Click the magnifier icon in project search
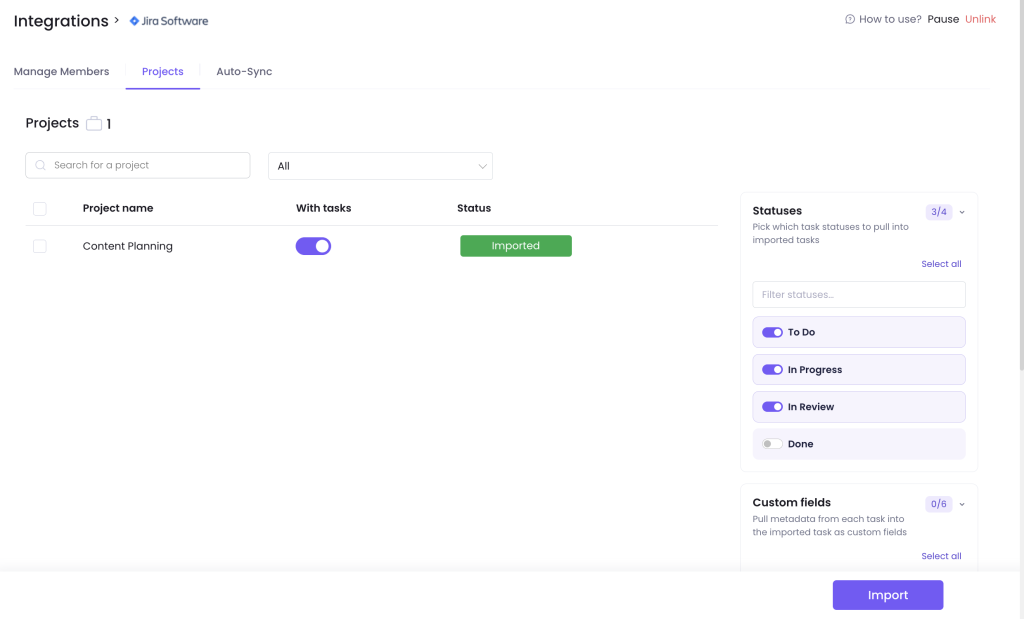1024x619 pixels. tap(40, 165)
